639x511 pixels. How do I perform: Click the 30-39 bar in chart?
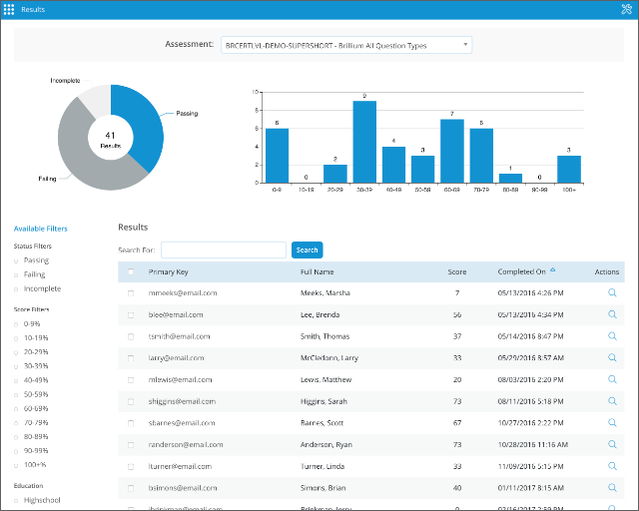tap(364, 142)
